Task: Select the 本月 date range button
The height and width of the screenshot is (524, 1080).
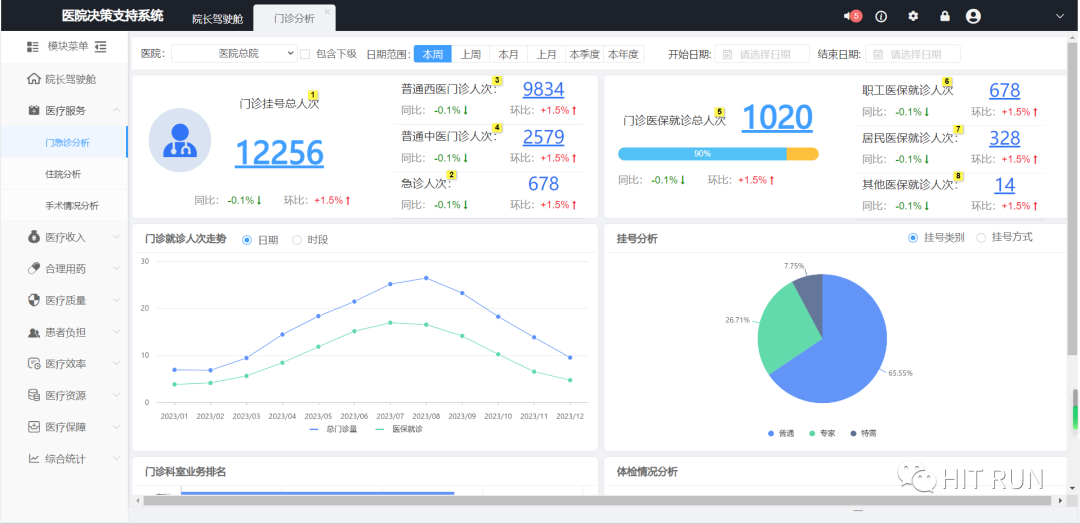Action: click(508, 54)
